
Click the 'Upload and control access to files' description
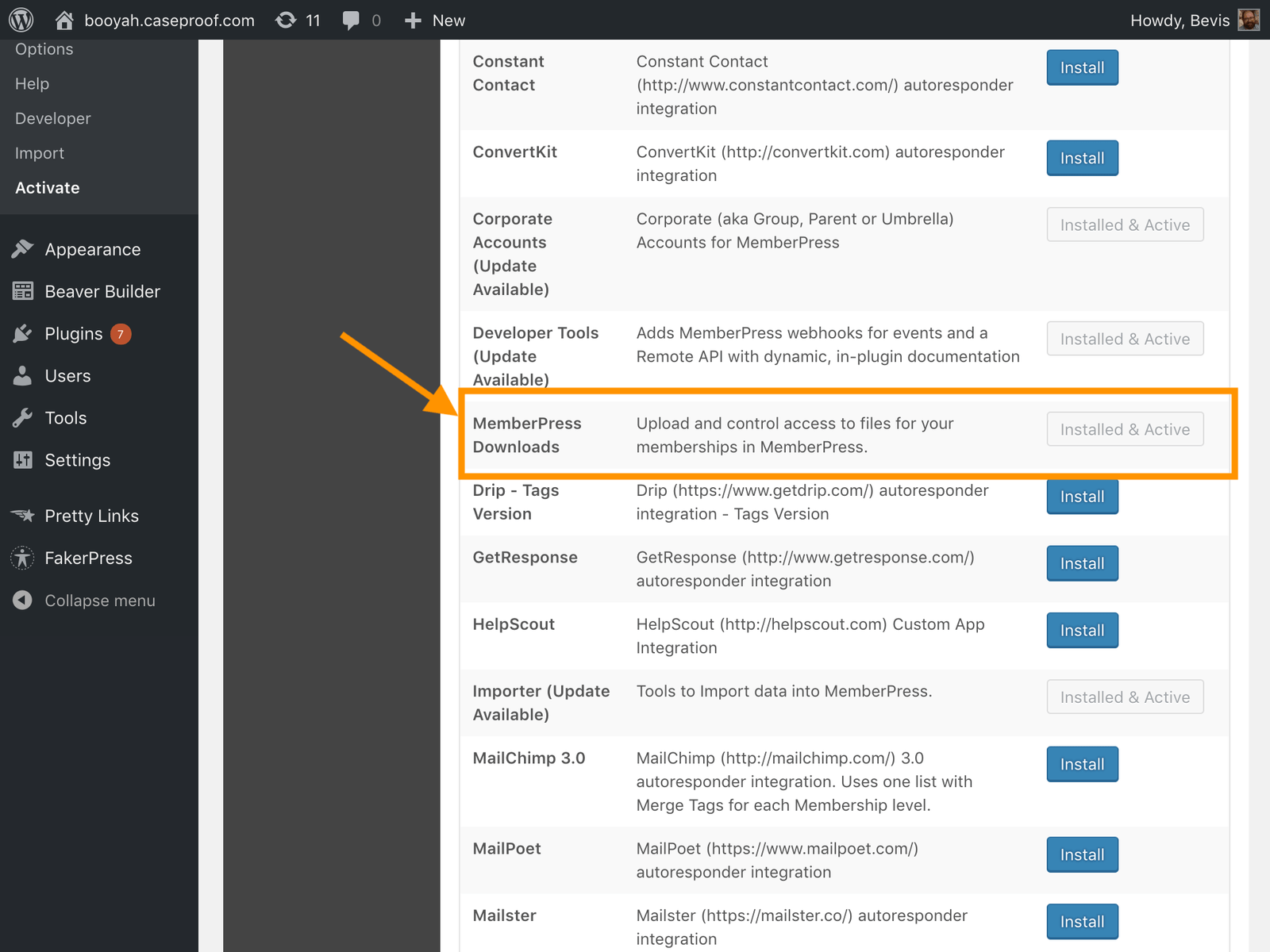tap(795, 436)
